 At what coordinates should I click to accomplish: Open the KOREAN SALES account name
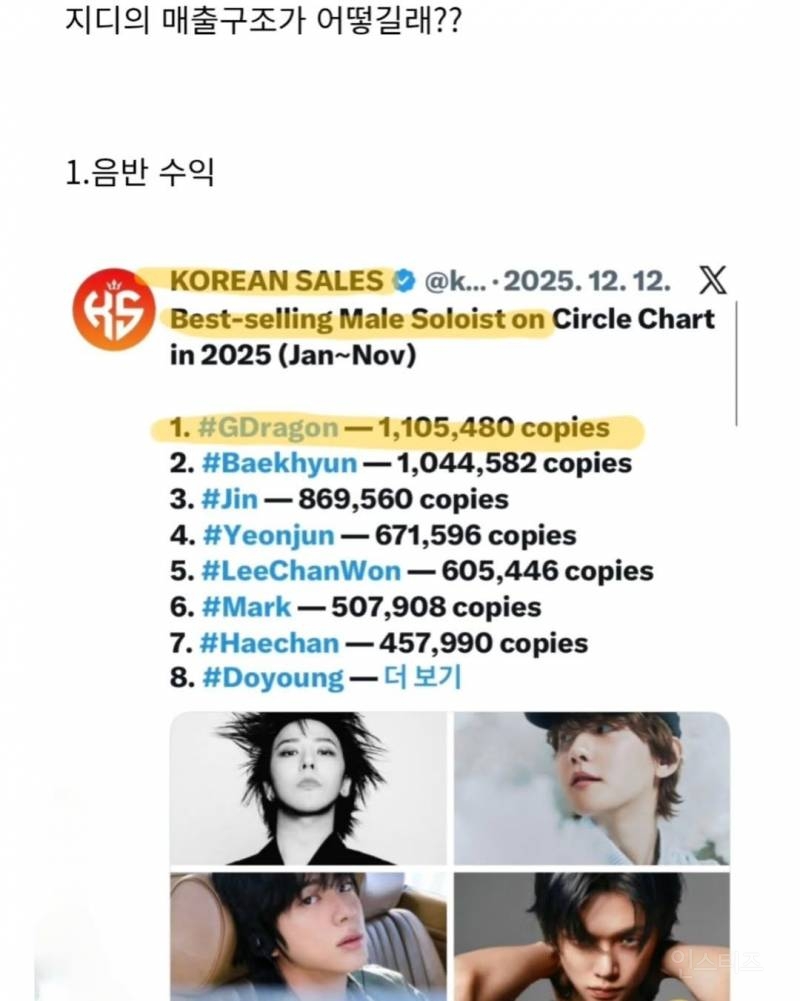pos(277,281)
